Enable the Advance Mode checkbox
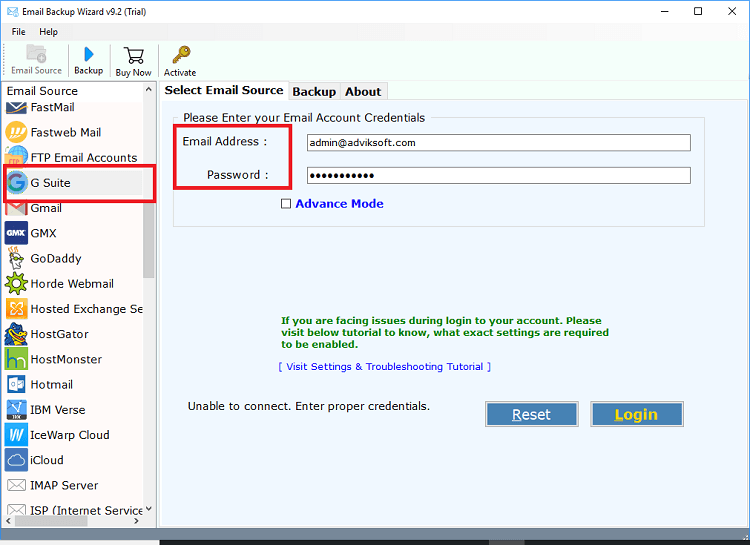Screen dimensions: 750x545 click(x=286, y=204)
